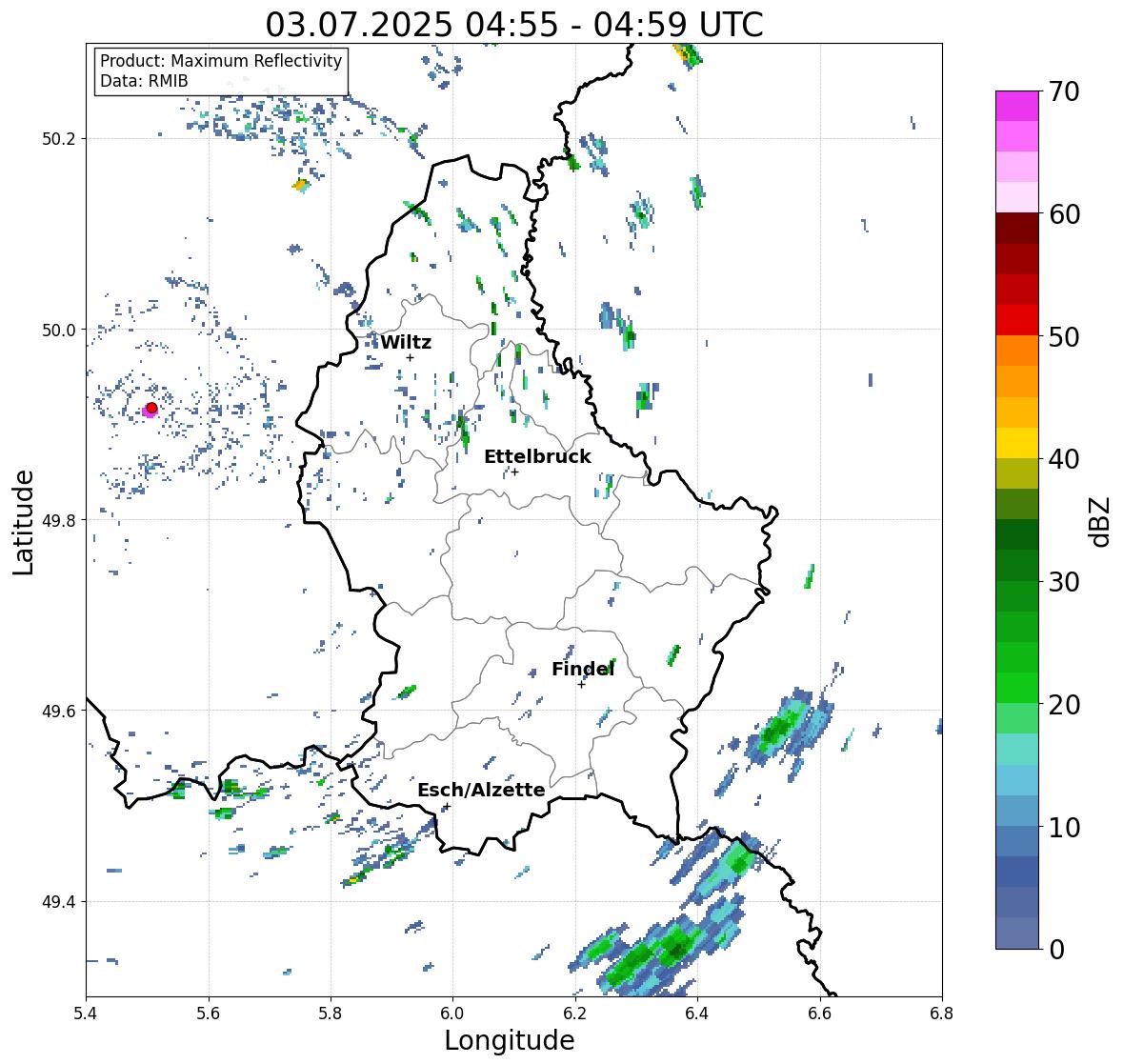1123x1064 pixels.
Task: Click the Ettelbruck station label
Action: click(x=537, y=456)
